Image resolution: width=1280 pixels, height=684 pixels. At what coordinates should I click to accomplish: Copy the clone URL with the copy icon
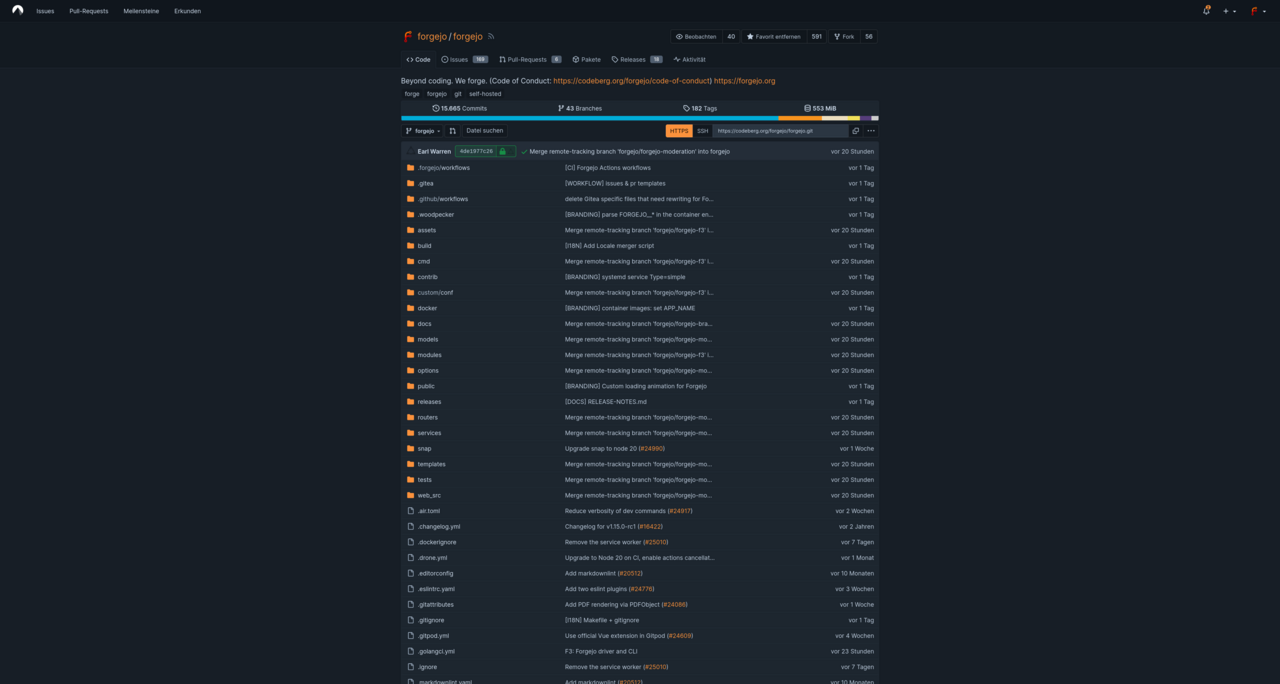click(855, 130)
